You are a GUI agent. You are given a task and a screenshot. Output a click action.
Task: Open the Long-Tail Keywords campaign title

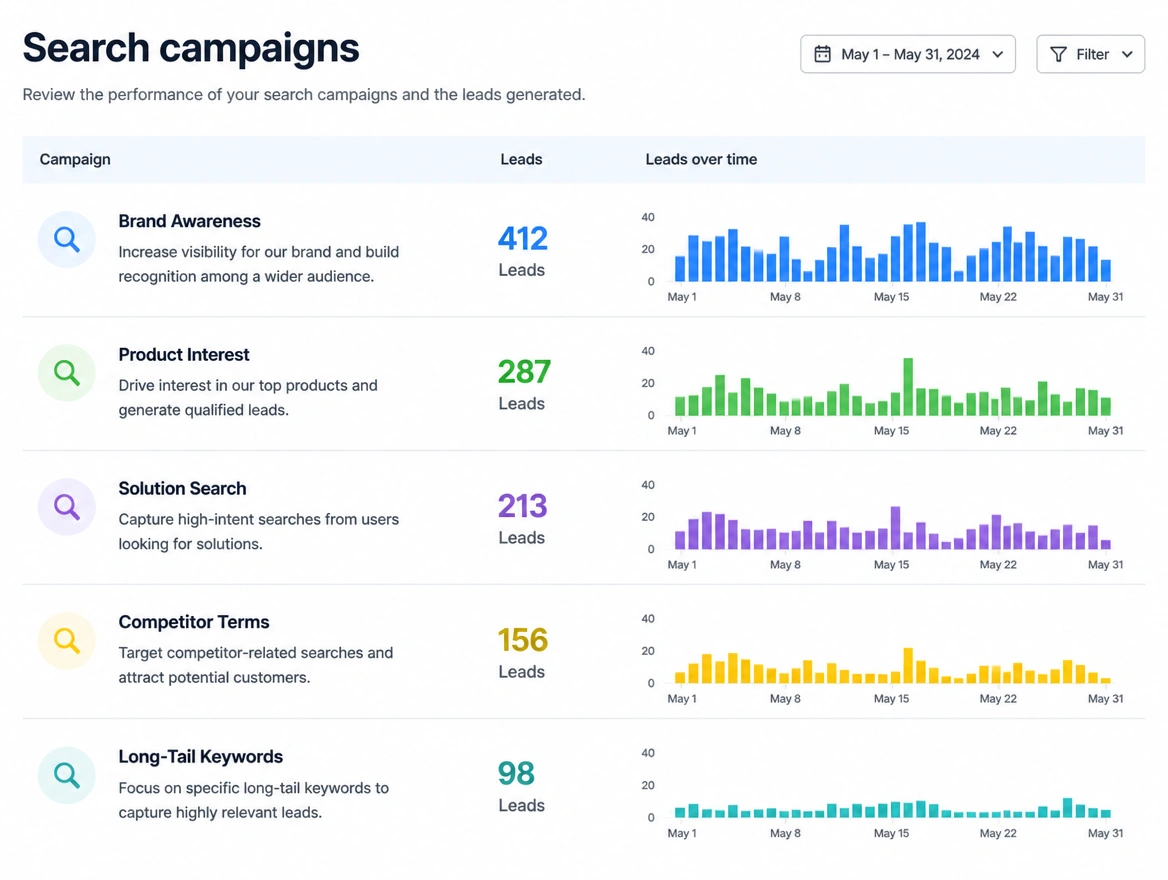[200, 757]
